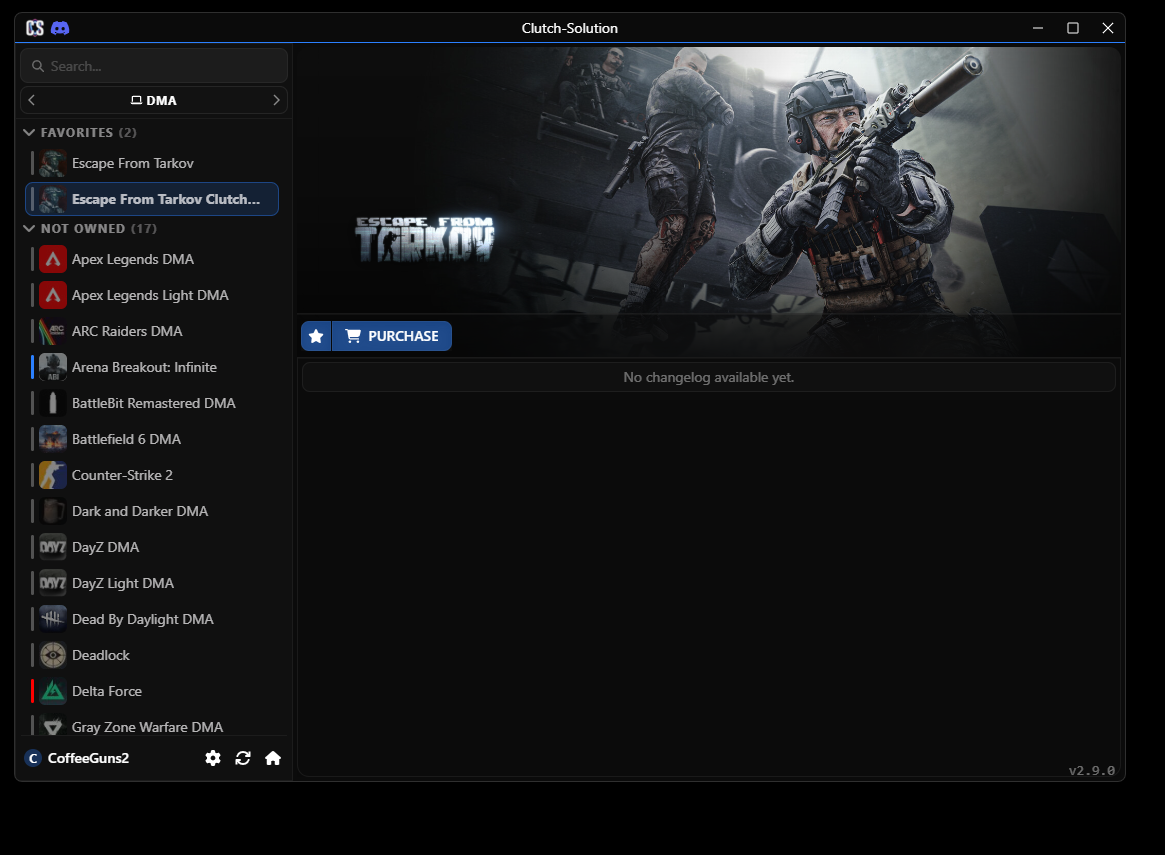The image size is (1165, 855).
Task: Collapse the FAVORITES section
Action: 29,132
